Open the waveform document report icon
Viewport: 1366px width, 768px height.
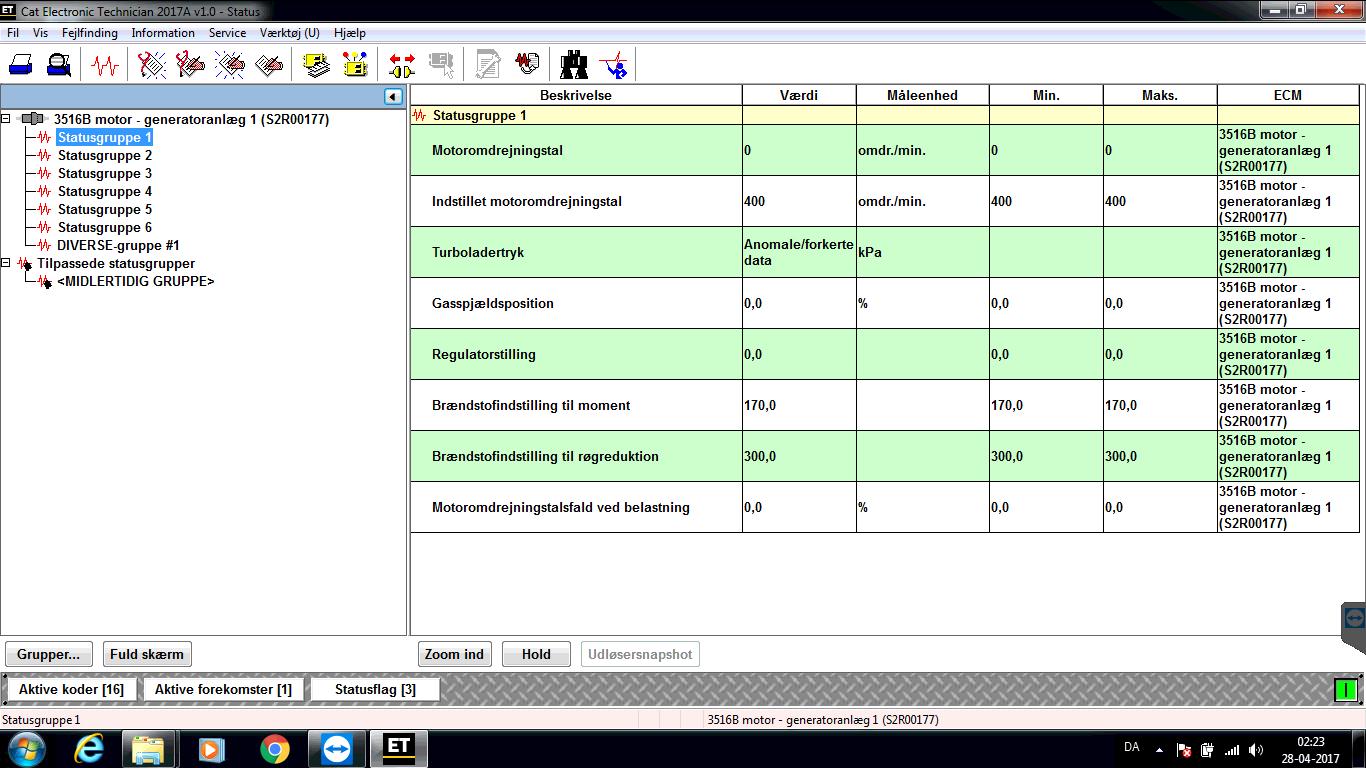(x=527, y=66)
